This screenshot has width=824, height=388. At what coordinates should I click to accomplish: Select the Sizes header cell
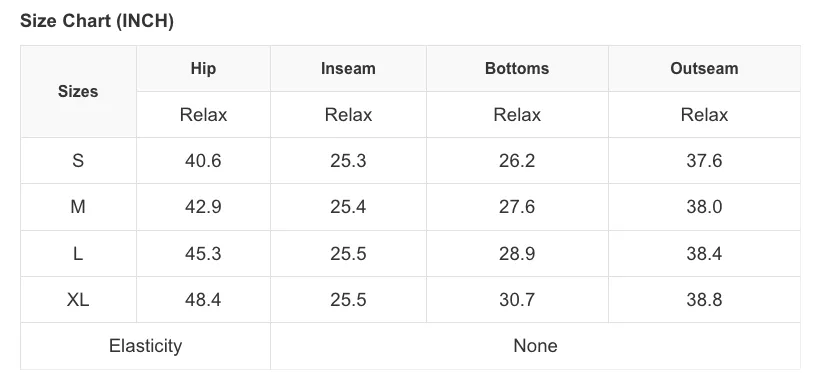[78, 91]
